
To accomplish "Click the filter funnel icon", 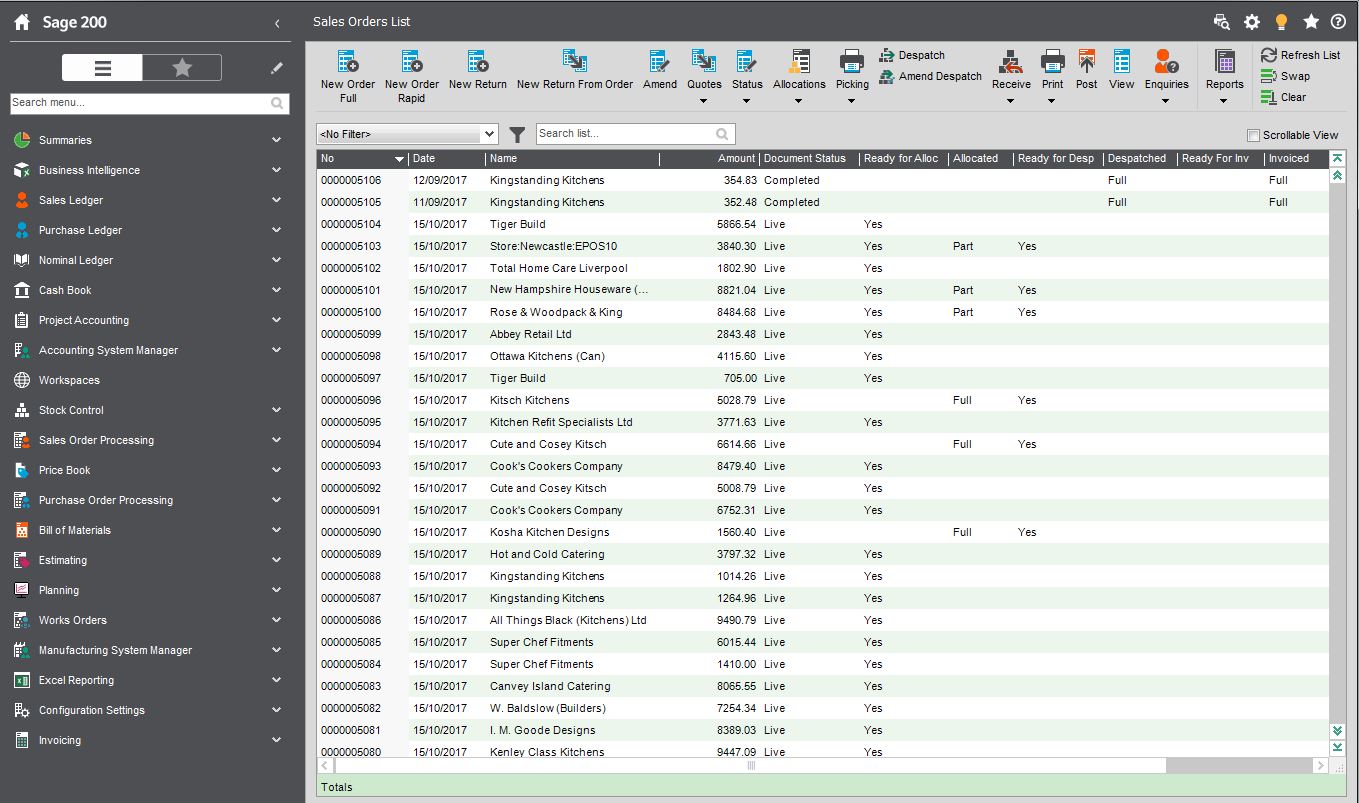I will click(x=517, y=134).
